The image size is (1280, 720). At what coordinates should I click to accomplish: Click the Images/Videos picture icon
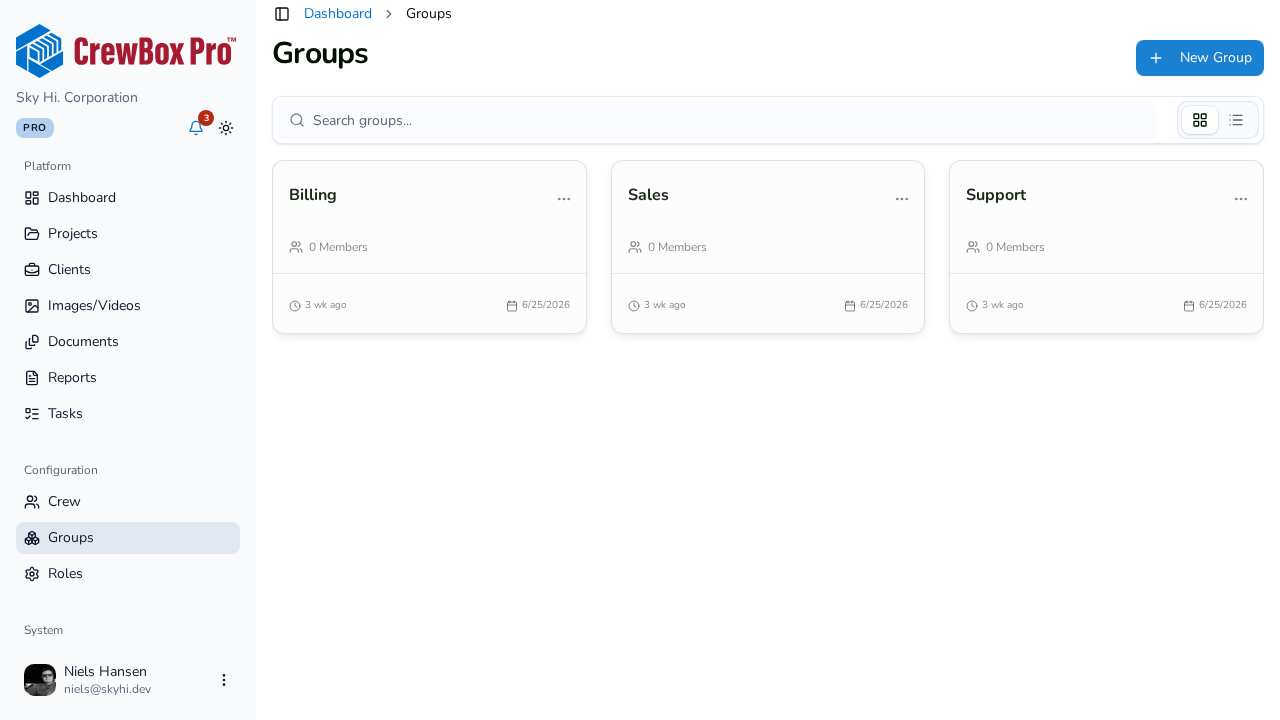point(32,306)
